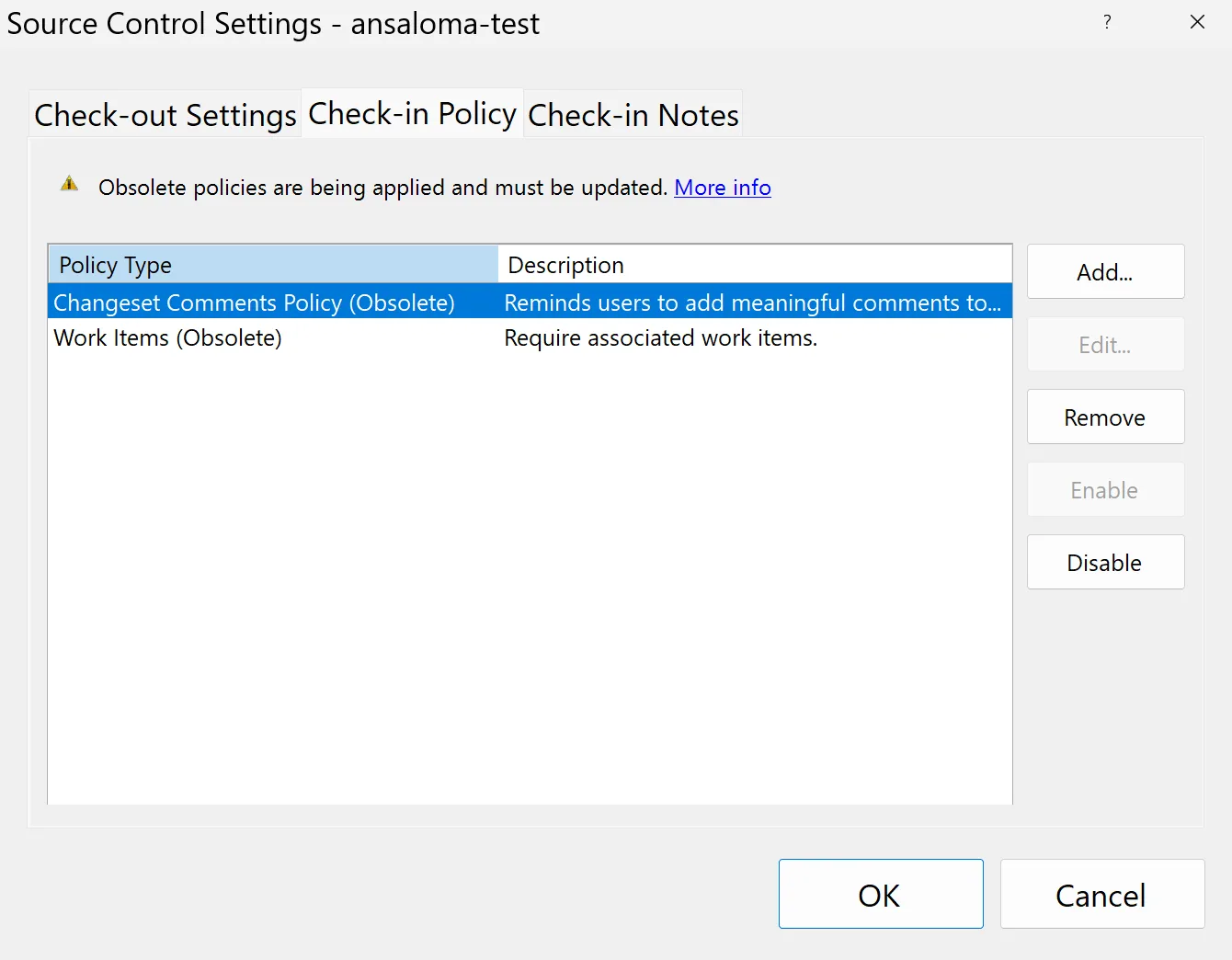Click the help question mark button
1232x960 pixels.
pyautogui.click(x=1107, y=22)
